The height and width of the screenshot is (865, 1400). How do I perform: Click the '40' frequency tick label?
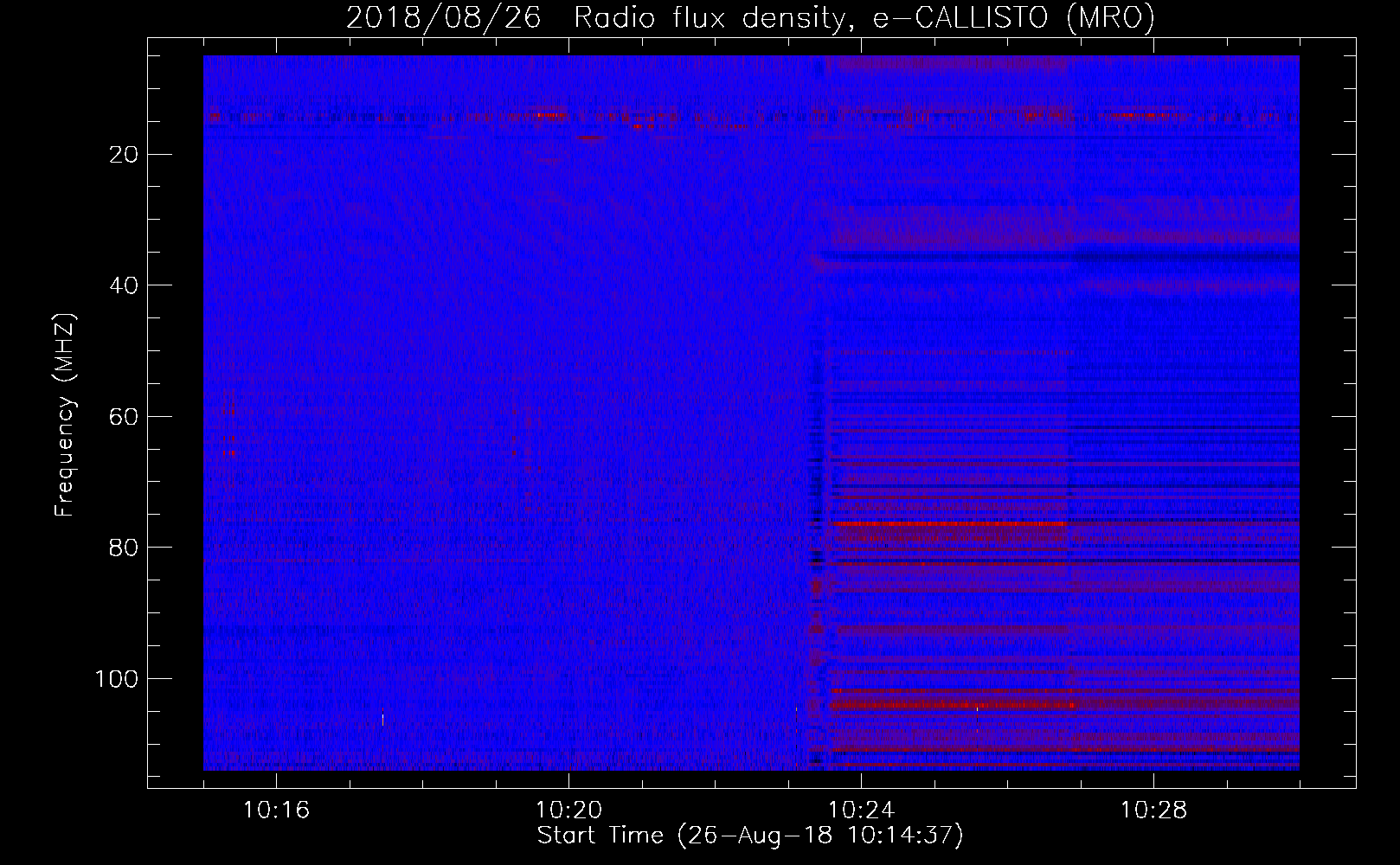(x=125, y=285)
